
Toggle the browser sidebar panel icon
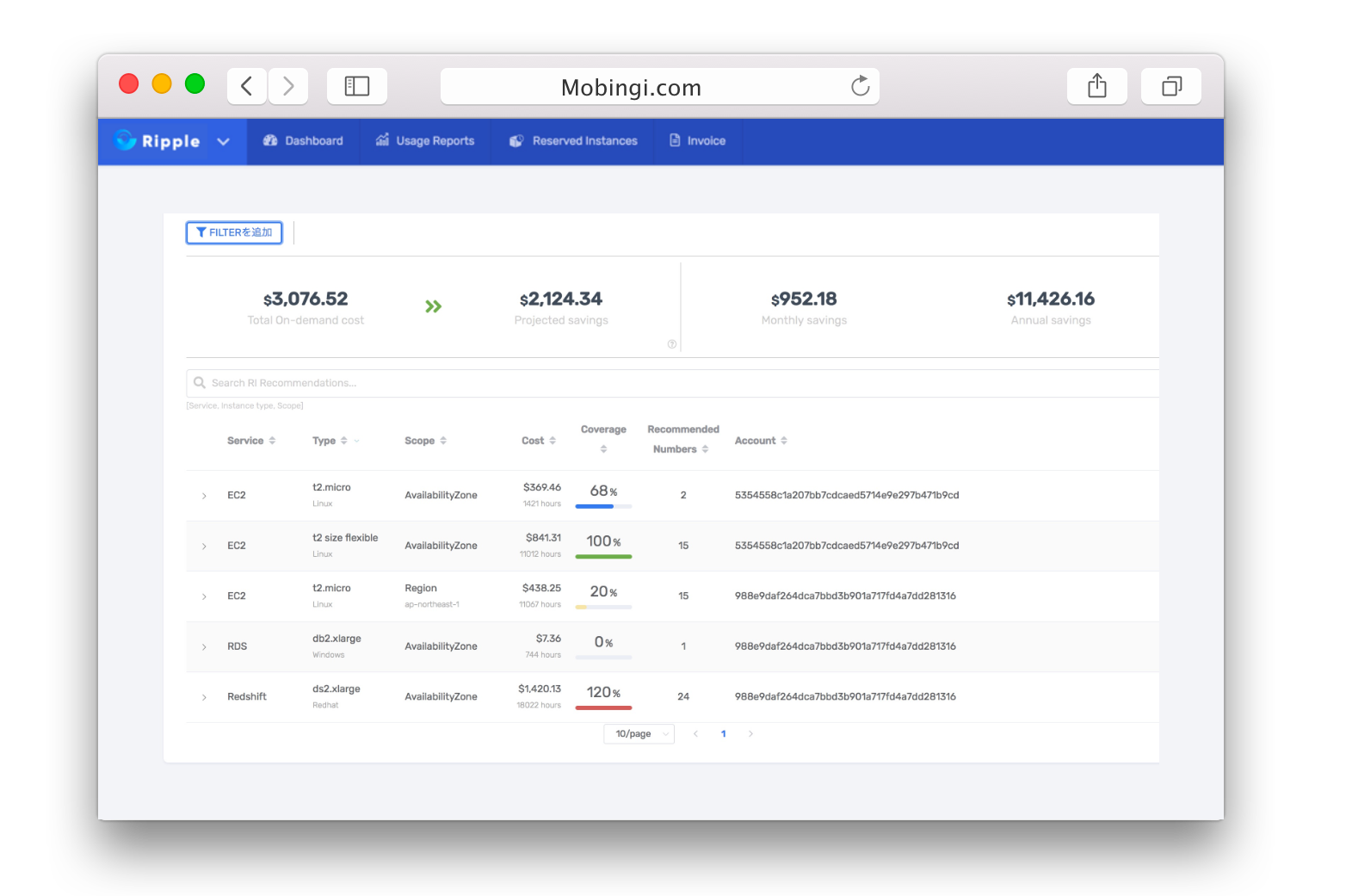pos(357,86)
